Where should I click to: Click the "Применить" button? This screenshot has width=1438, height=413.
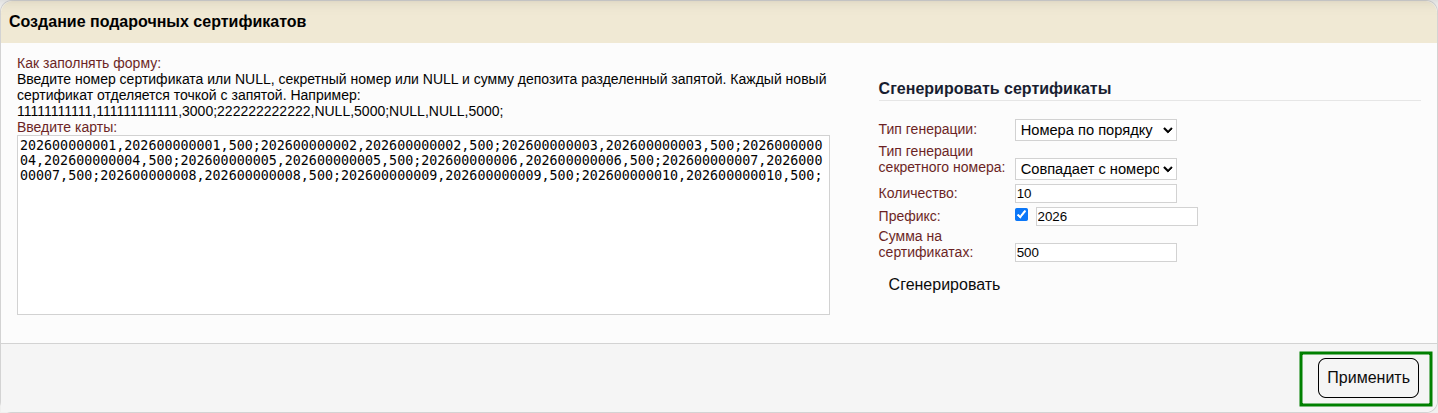[x=1368, y=378]
